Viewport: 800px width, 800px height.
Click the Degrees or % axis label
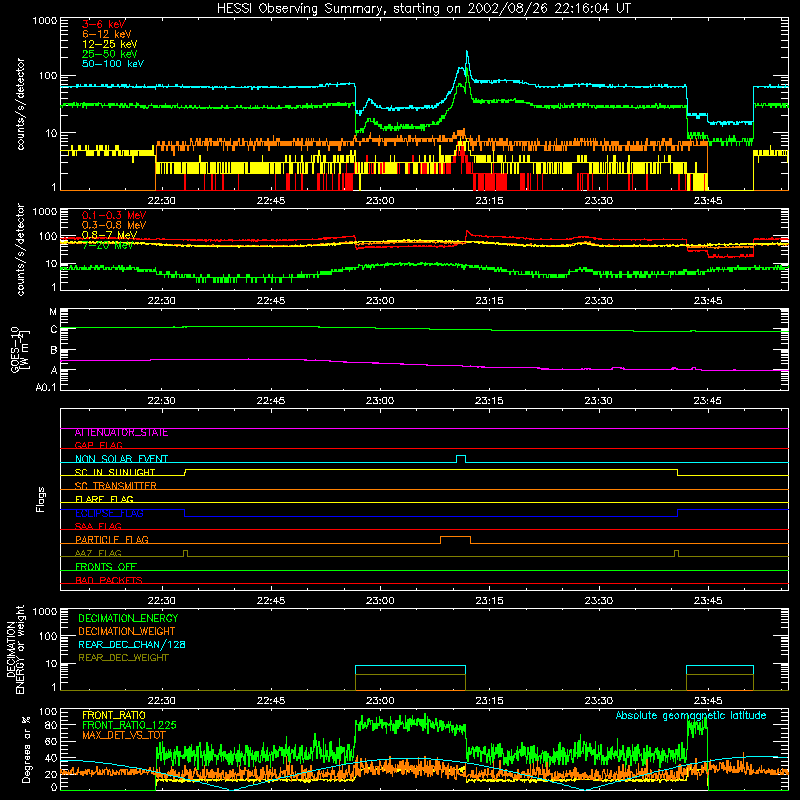click(x=26, y=749)
